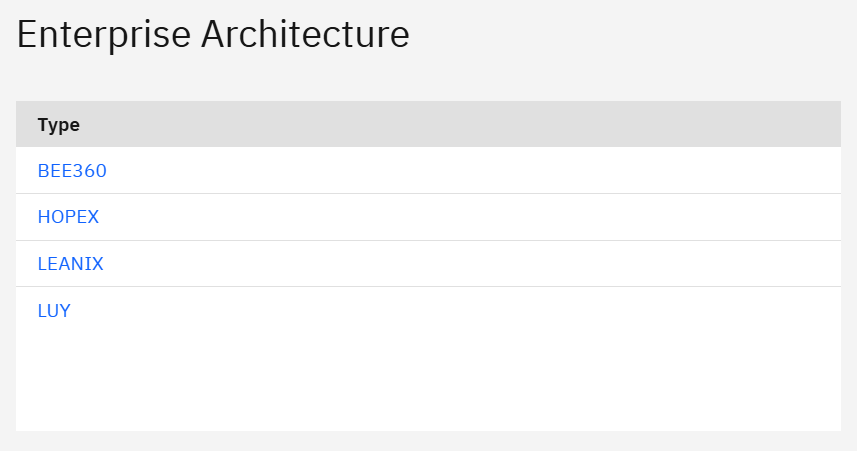The width and height of the screenshot is (857, 451).
Task: Click the first entry in Type list
Action: [72, 171]
